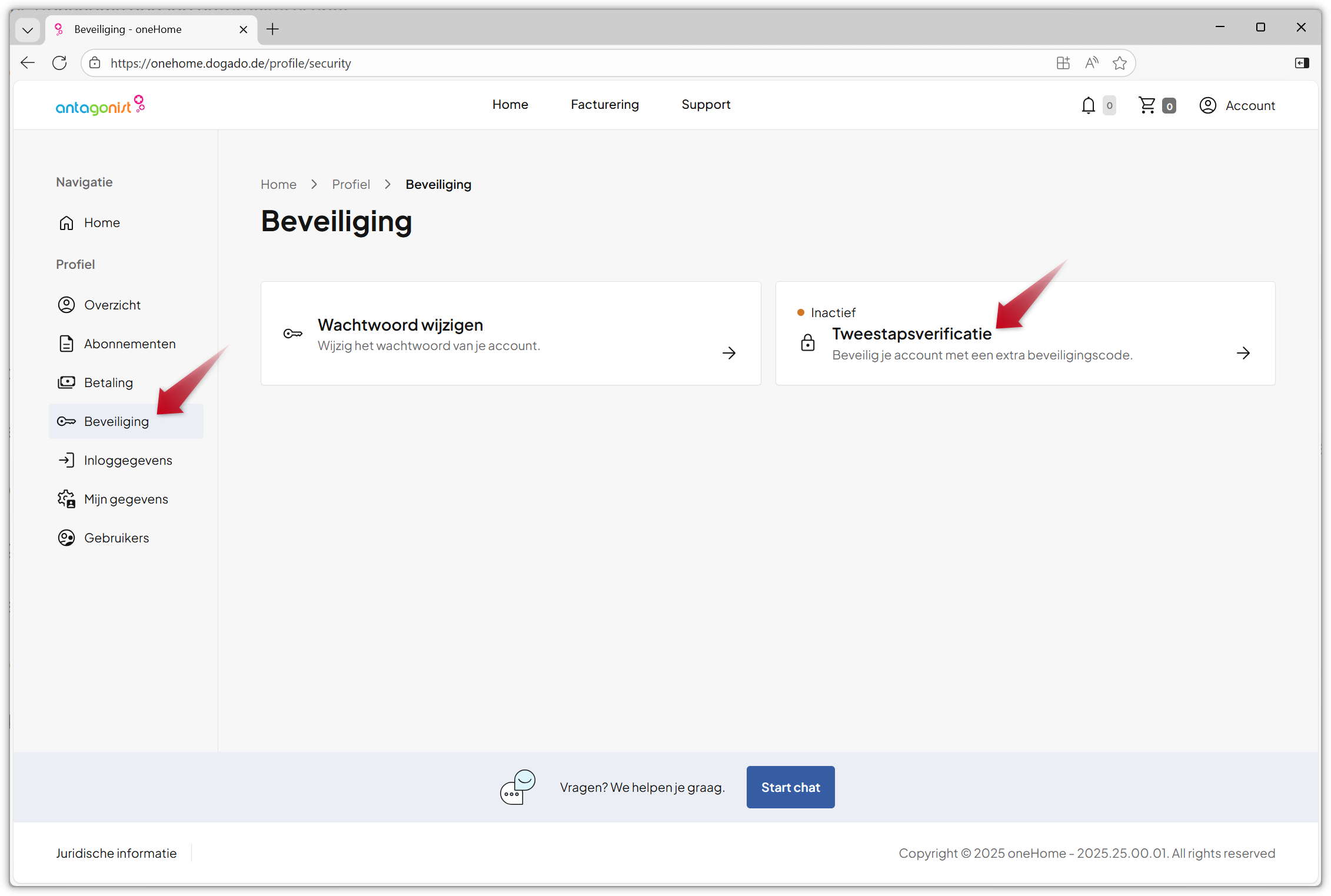
Task: Open the Juridische informatie link
Action: coord(117,852)
